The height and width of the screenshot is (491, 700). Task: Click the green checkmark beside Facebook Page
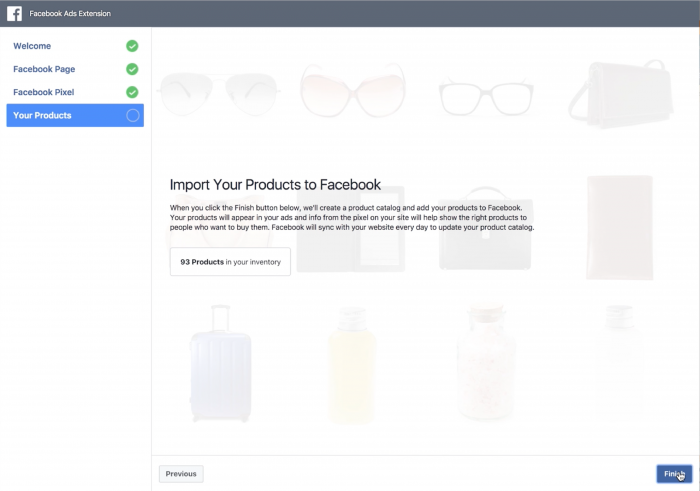[132, 69]
